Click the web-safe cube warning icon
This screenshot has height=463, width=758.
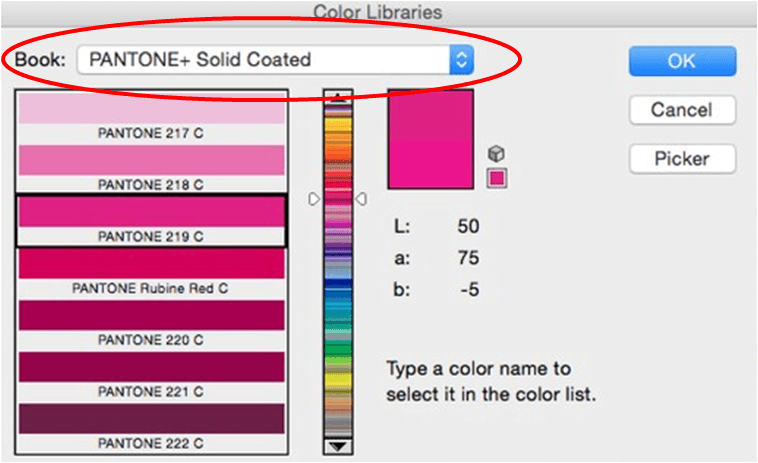496,153
